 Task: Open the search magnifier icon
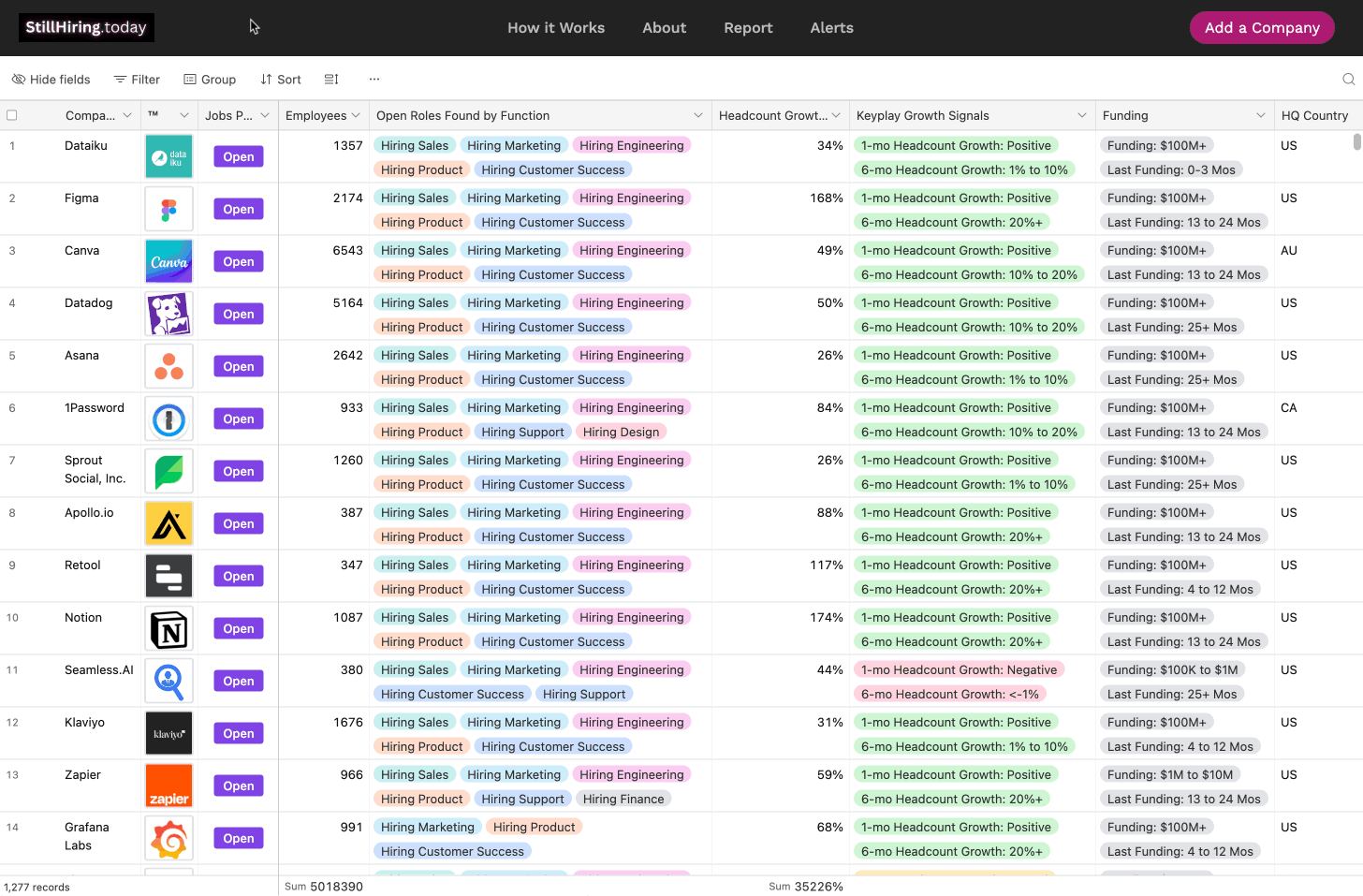pos(1349,80)
